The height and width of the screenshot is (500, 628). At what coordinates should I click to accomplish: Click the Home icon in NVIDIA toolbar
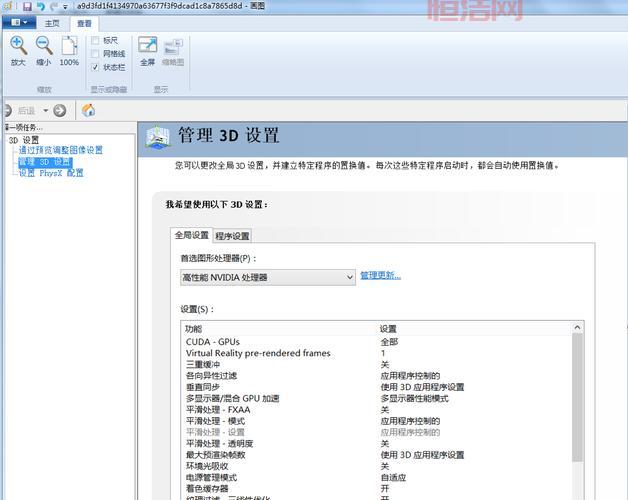click(x=88, y=110)
